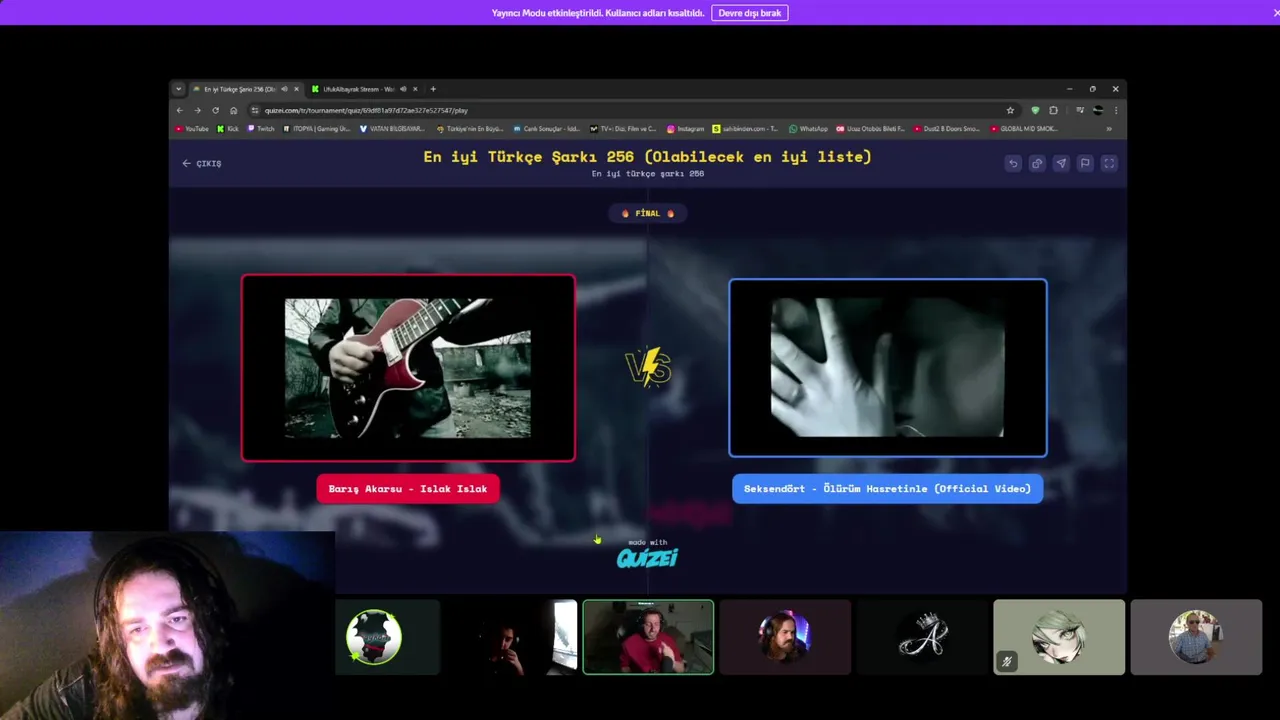Viewport: 1280px width, 720px height.
Task: Close the UfukAlbayrak Stream tab
Action: tap(415, 89)
